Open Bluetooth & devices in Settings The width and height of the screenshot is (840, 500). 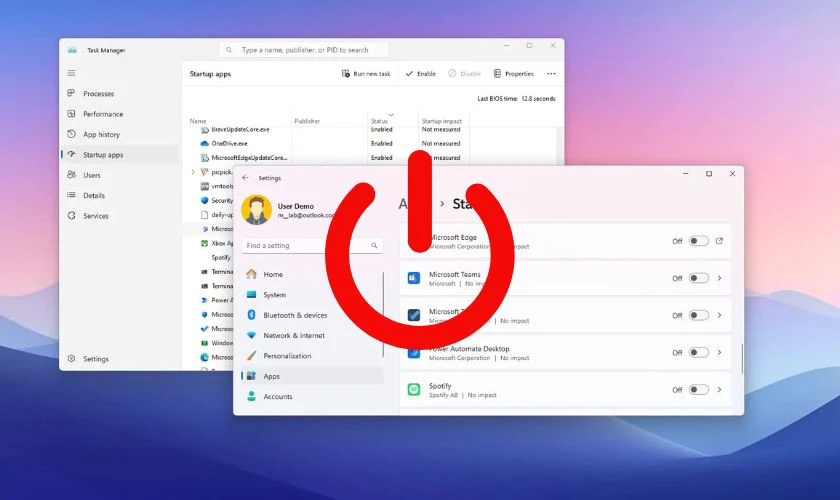(313, 315)
